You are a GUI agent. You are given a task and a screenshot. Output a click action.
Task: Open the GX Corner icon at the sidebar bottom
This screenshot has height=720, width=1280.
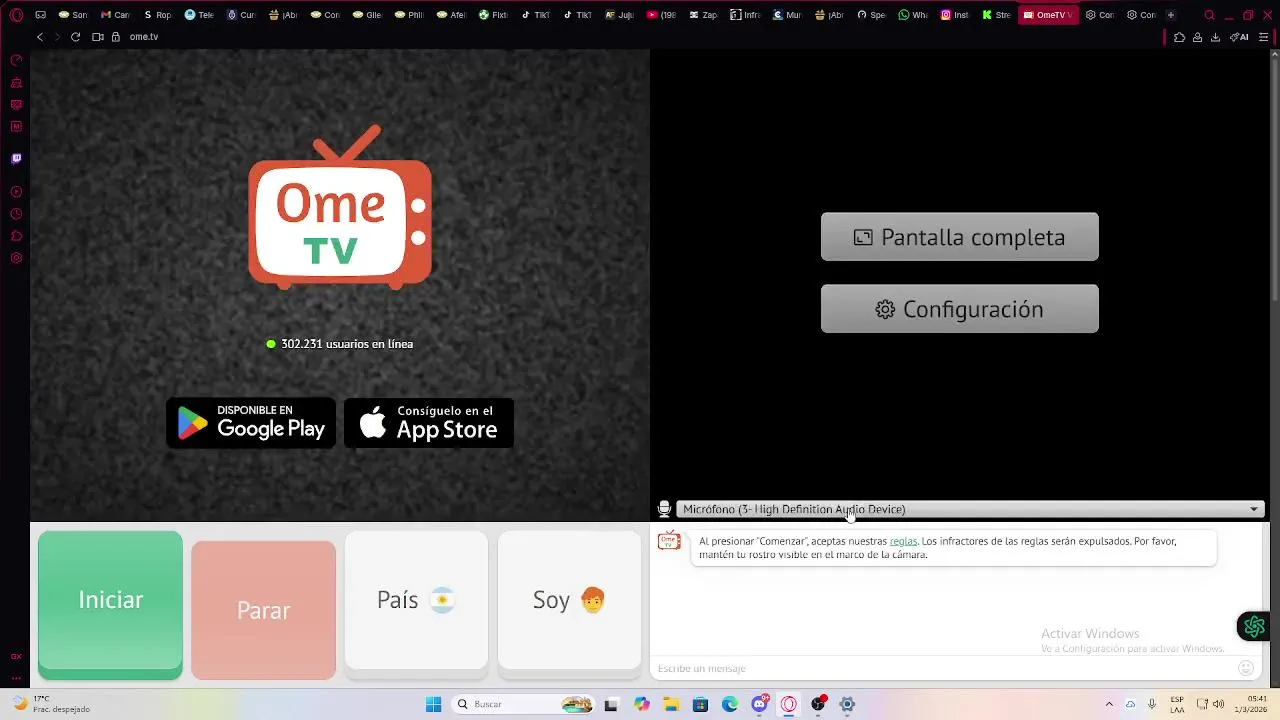pyautogui.click(x=16, y=657)
